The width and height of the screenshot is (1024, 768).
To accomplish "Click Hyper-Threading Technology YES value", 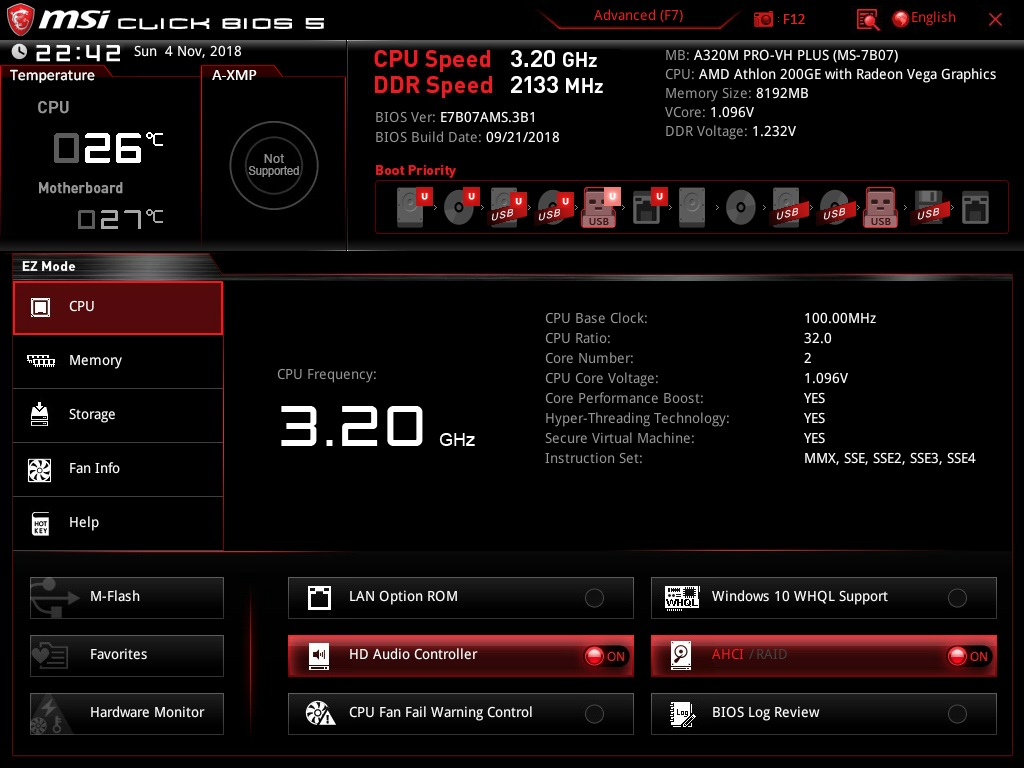I will click(814, 418).
